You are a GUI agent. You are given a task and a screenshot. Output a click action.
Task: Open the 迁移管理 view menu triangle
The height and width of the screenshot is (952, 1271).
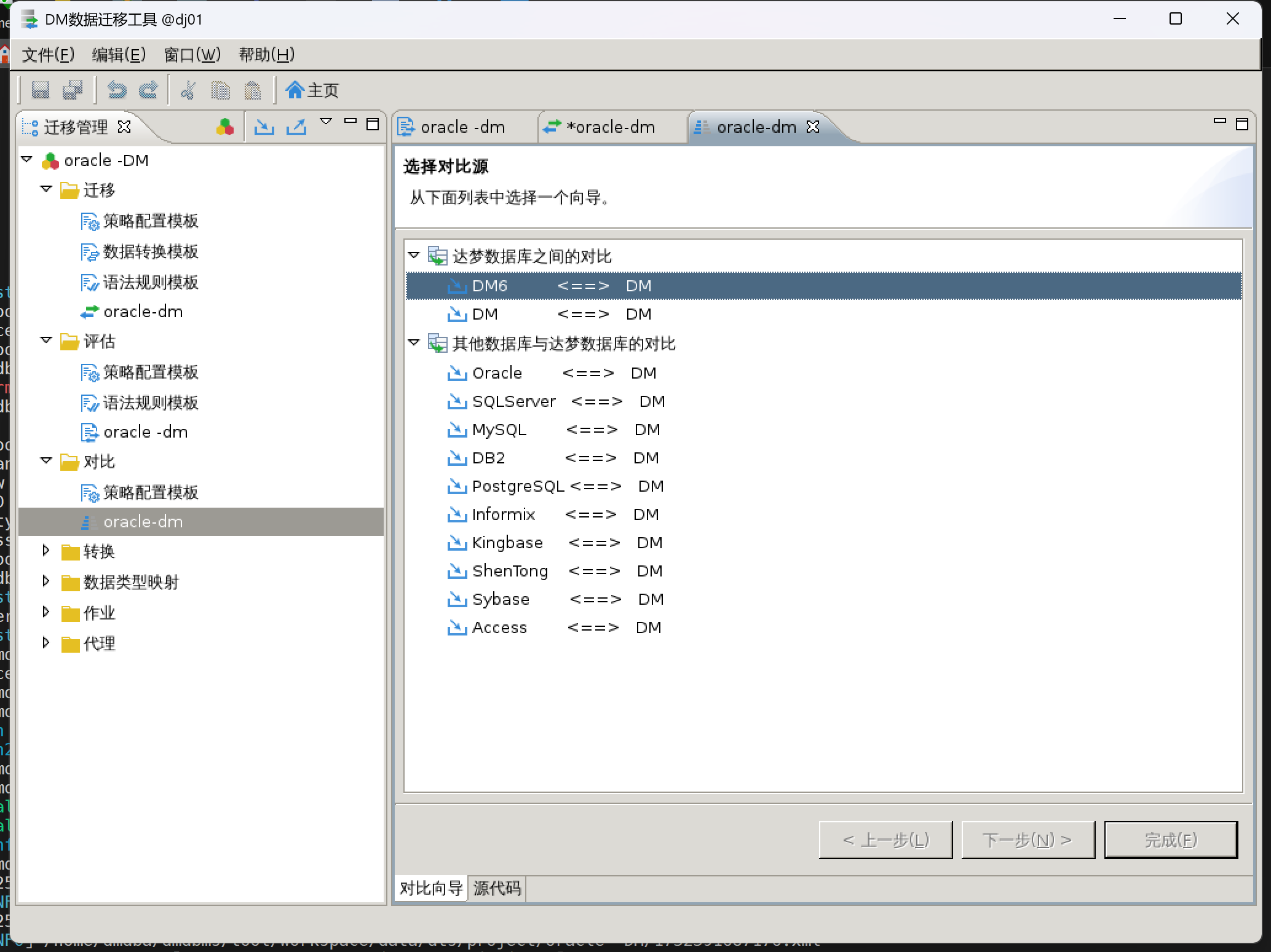click(326, 121)
